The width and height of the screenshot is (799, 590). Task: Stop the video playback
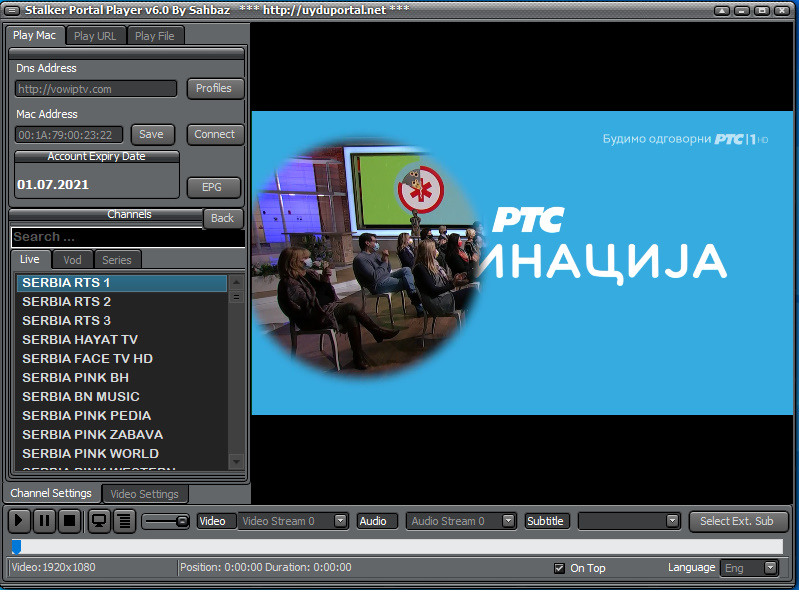click(x=69, y=521)
